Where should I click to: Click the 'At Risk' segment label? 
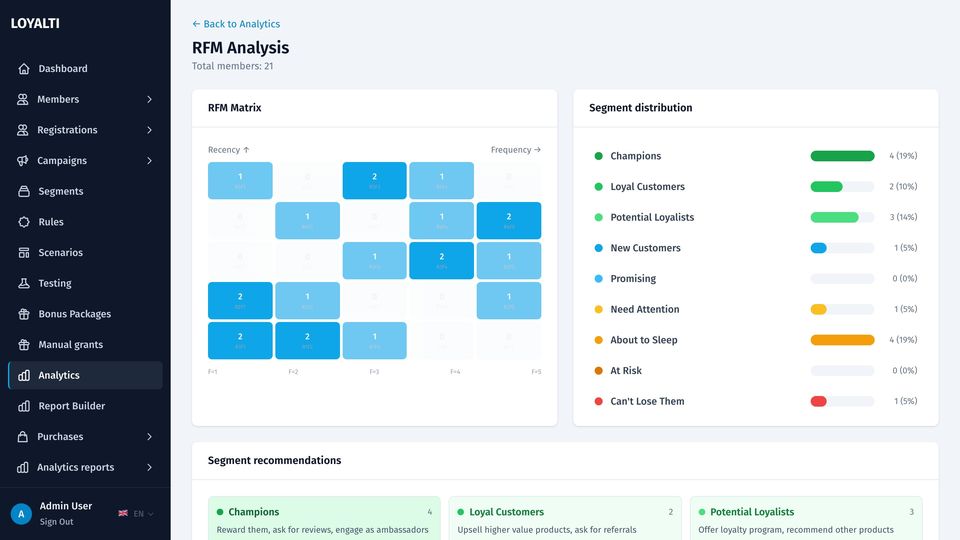click(x=626, y=370)
